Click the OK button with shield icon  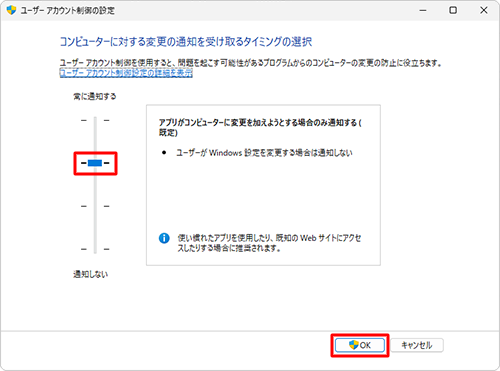point(360,345)
